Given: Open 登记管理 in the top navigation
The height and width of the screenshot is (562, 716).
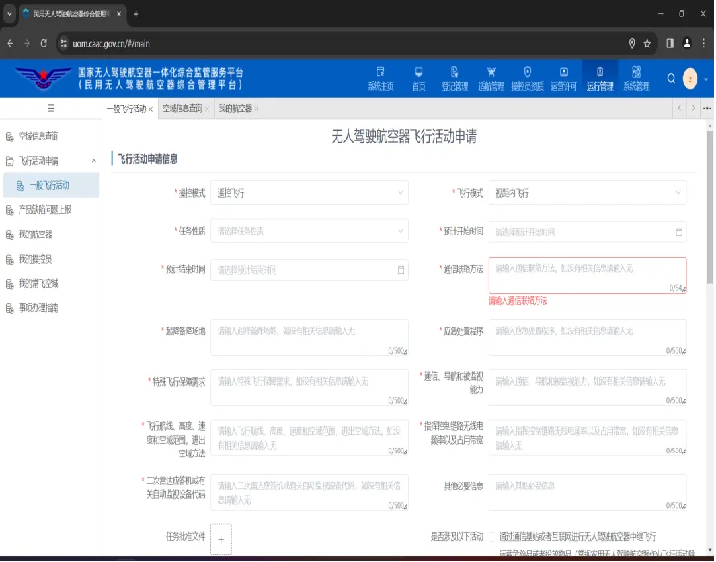Looking at the screenshot, I should point(454,79).
